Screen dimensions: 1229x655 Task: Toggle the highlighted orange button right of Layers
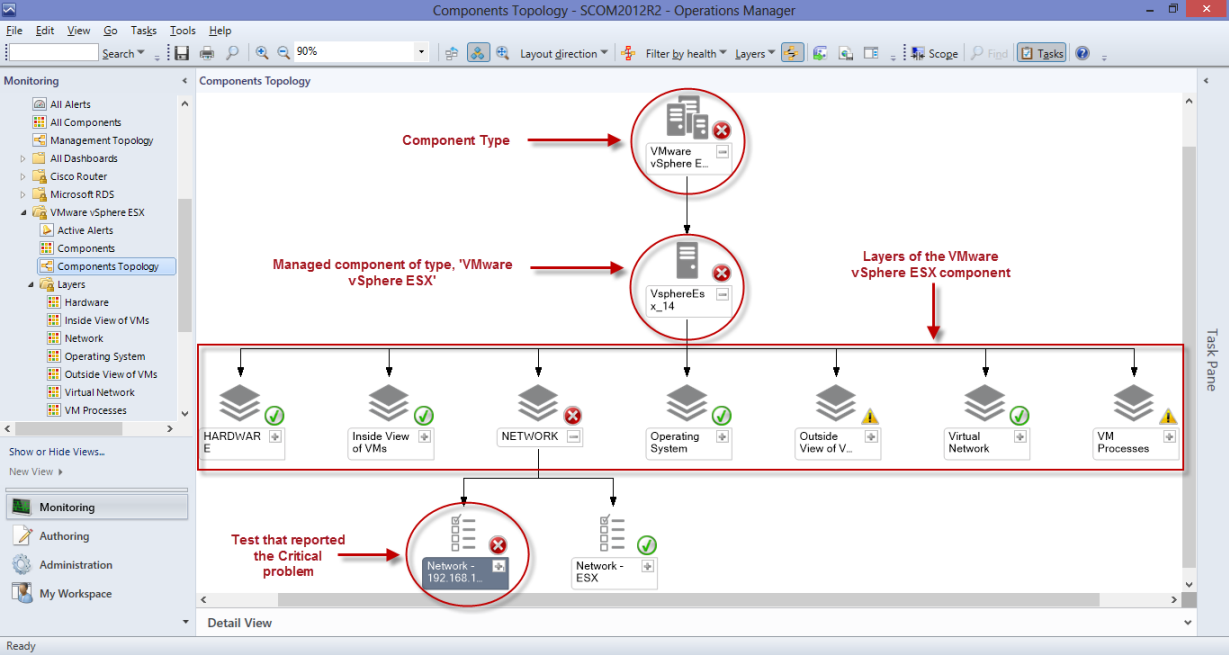[x=793, y=53]
